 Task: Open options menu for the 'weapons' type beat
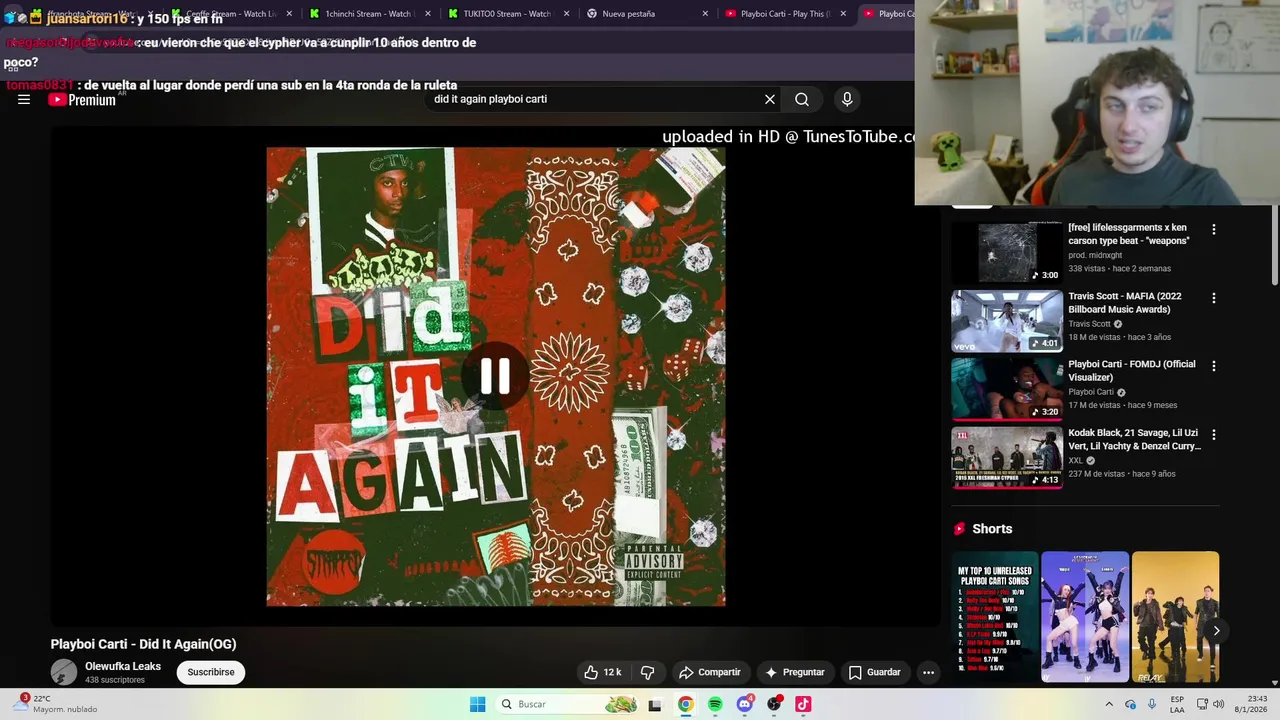[1214, 229]
